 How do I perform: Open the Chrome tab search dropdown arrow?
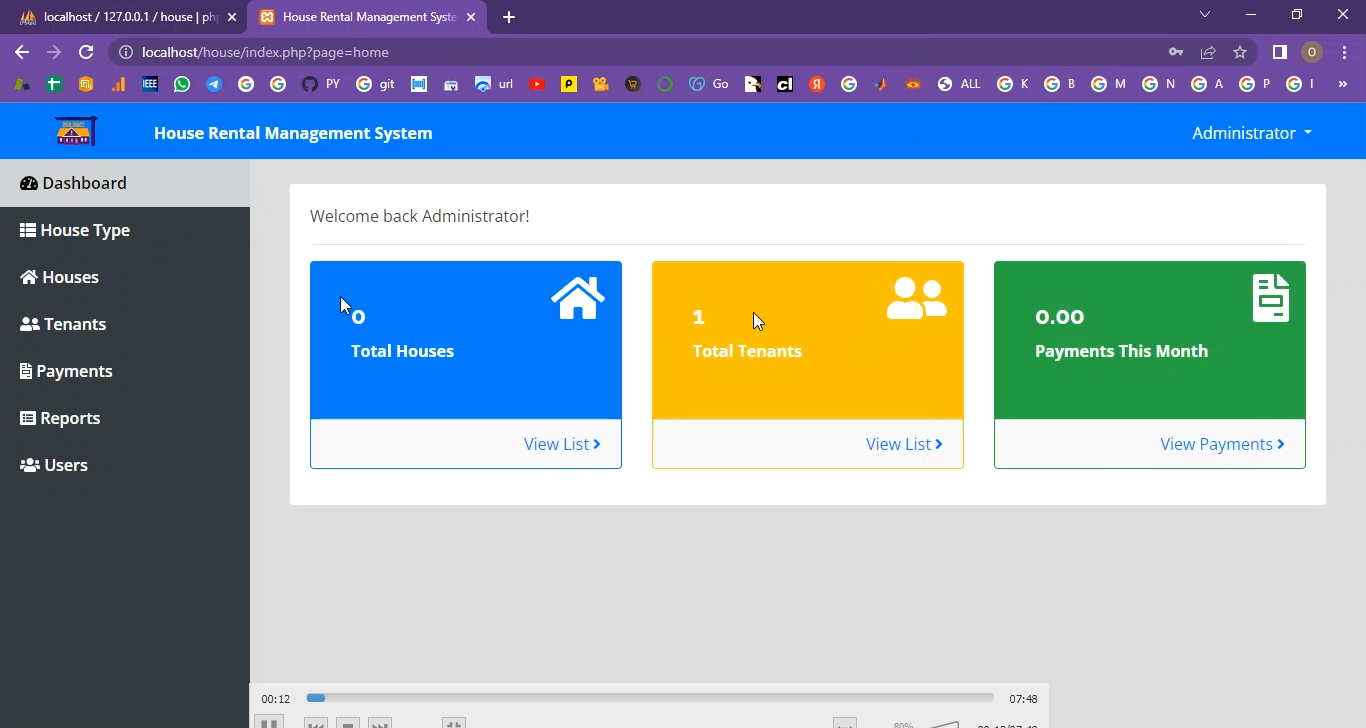pyautogui.click(x=1205, y=15)
